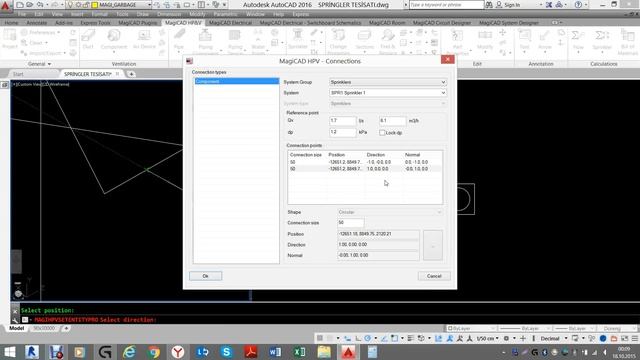
Task: Select the first connection point row
Action: tap(365, 162)
